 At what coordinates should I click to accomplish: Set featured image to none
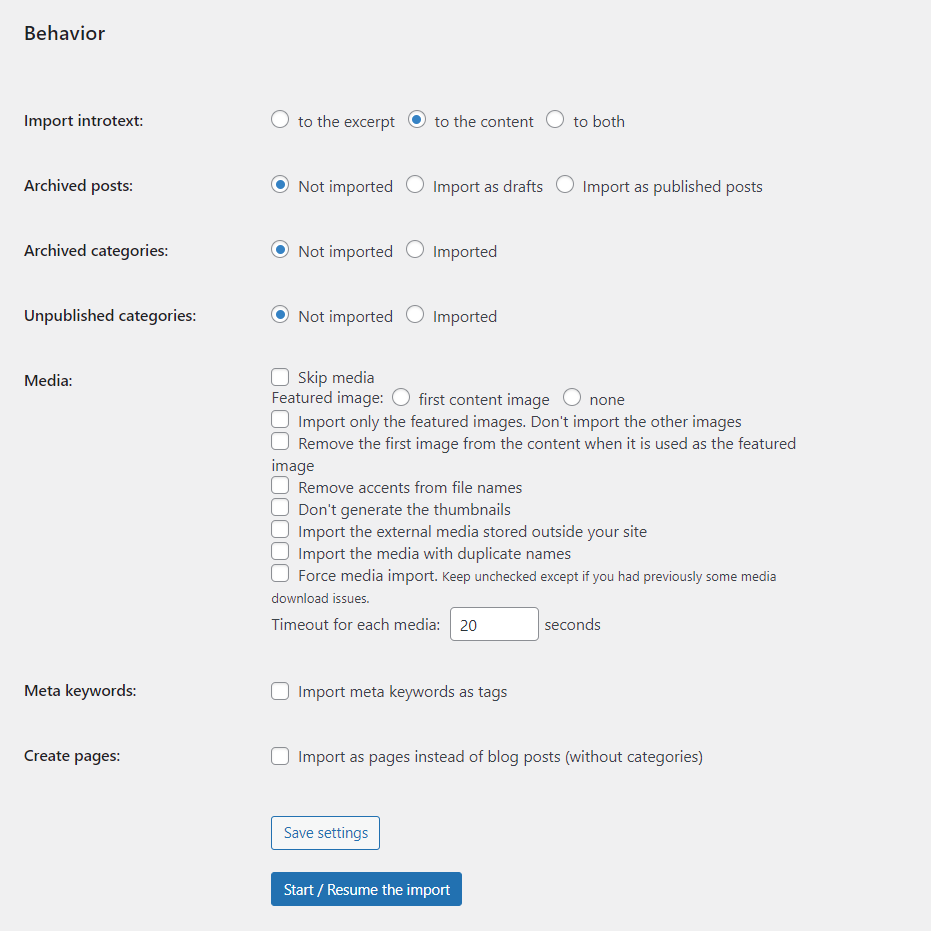[572, 398]
